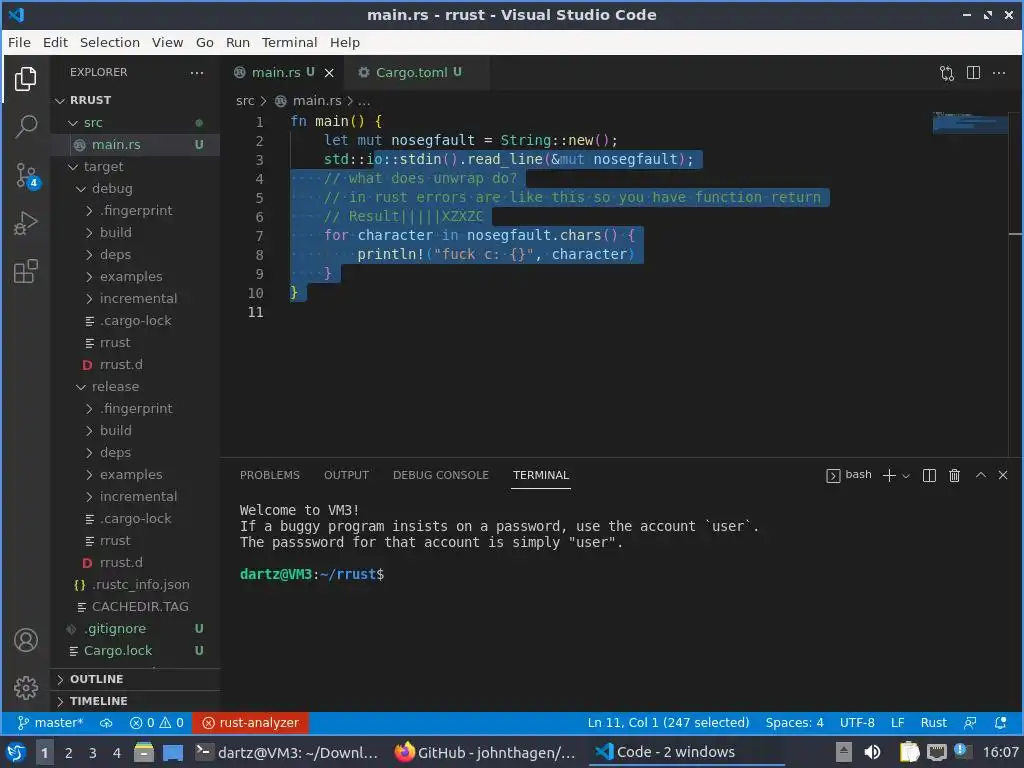Go to line via Ln 11, Col 1
The image size is (1024, 768).
pos(668,723)
